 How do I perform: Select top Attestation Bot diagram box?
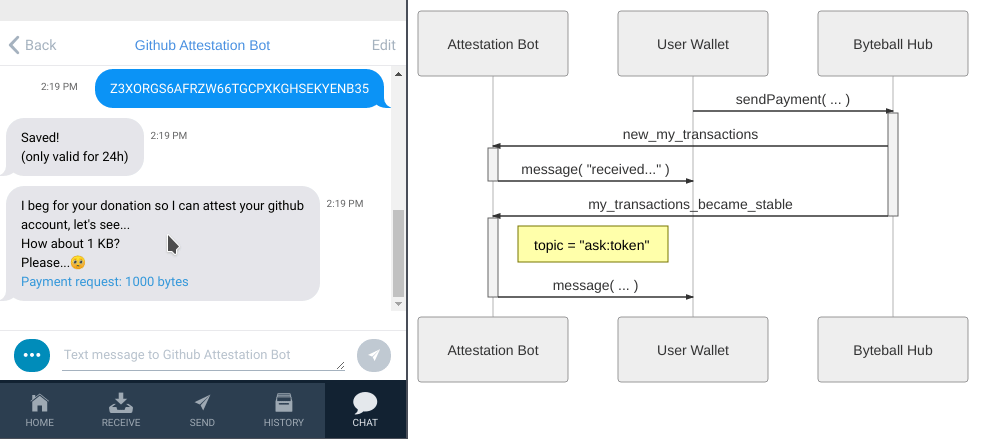493,44
